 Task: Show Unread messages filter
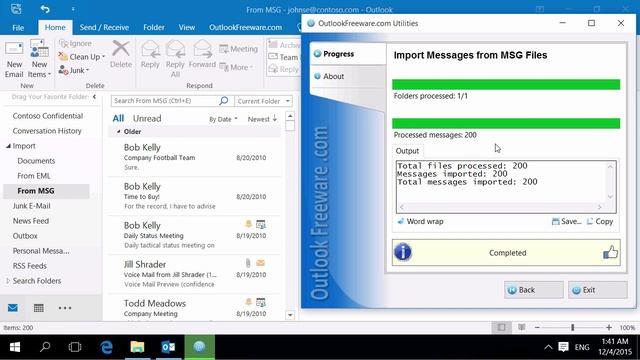pos(147,118)
